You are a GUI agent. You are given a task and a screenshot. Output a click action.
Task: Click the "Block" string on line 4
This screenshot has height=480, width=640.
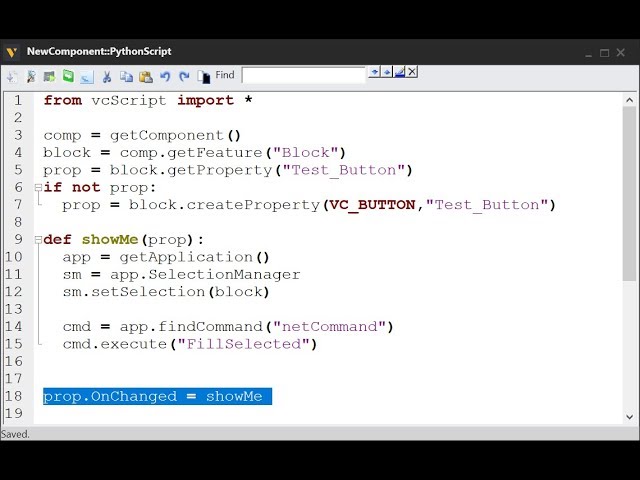pyautogui.click(x=306, y=153)
